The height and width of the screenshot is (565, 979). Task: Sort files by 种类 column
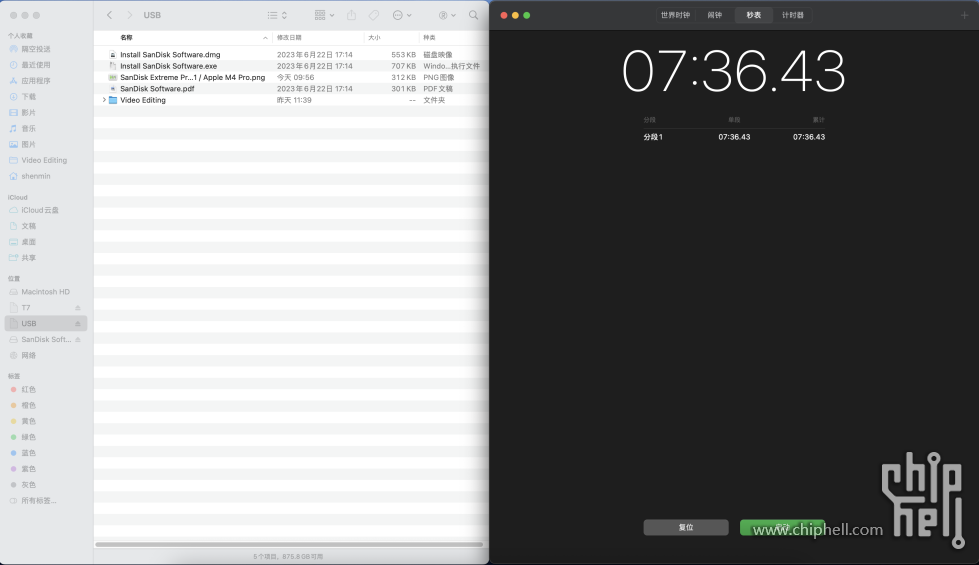430,37
